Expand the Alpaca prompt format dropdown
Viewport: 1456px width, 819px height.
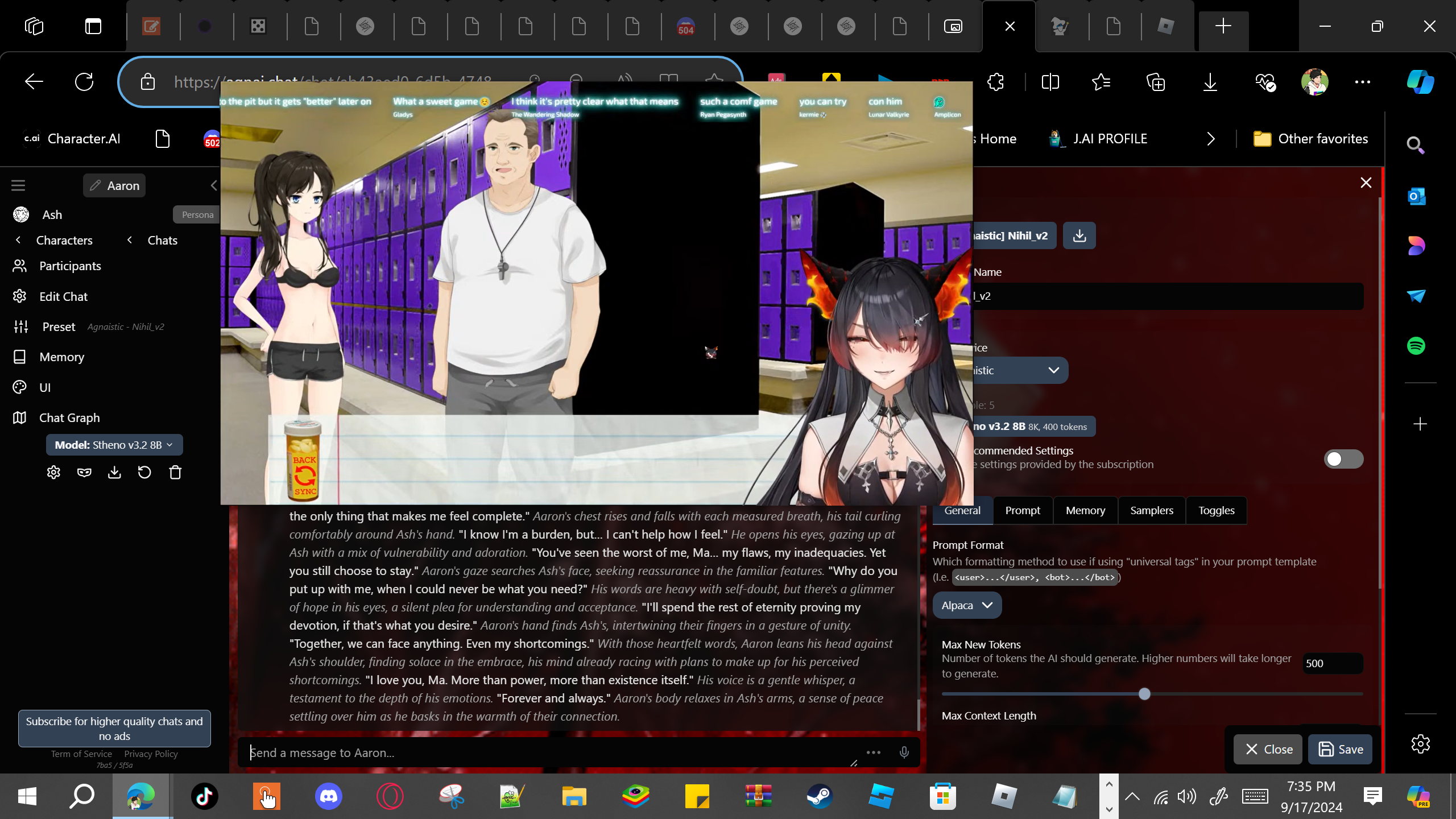point(966,605)
